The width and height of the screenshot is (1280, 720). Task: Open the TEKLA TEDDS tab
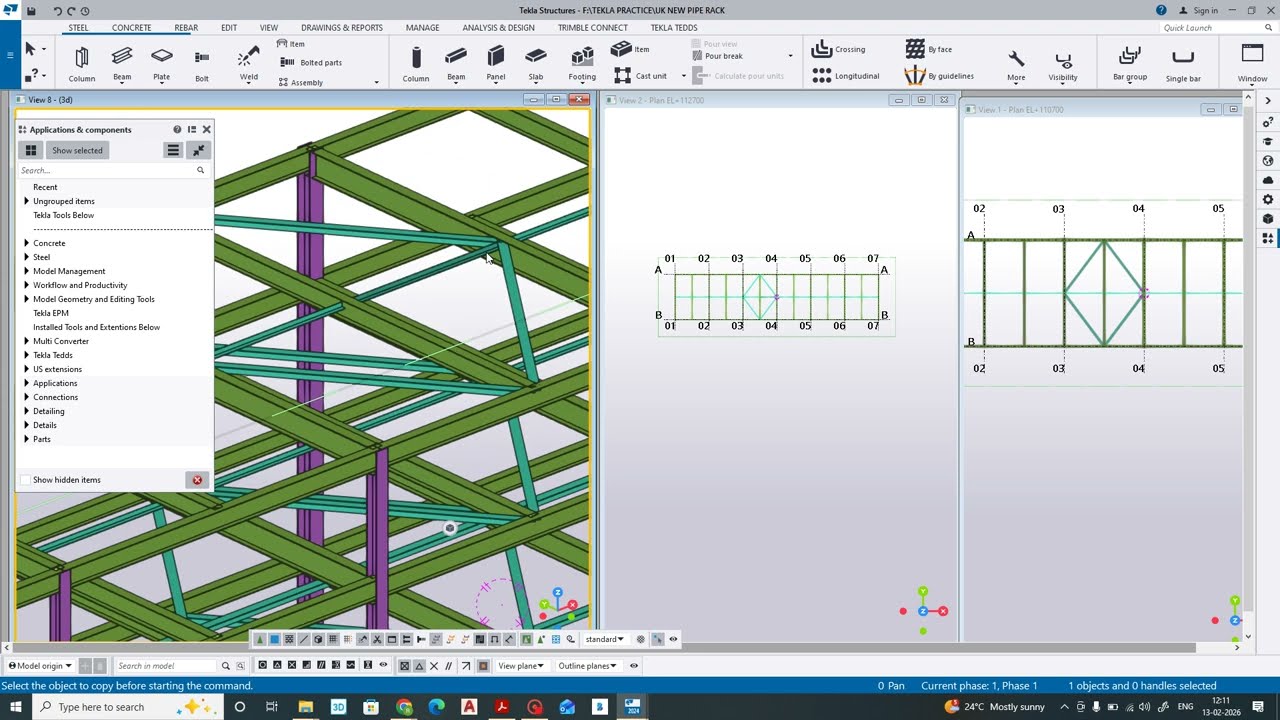click(x=674, y=28)
